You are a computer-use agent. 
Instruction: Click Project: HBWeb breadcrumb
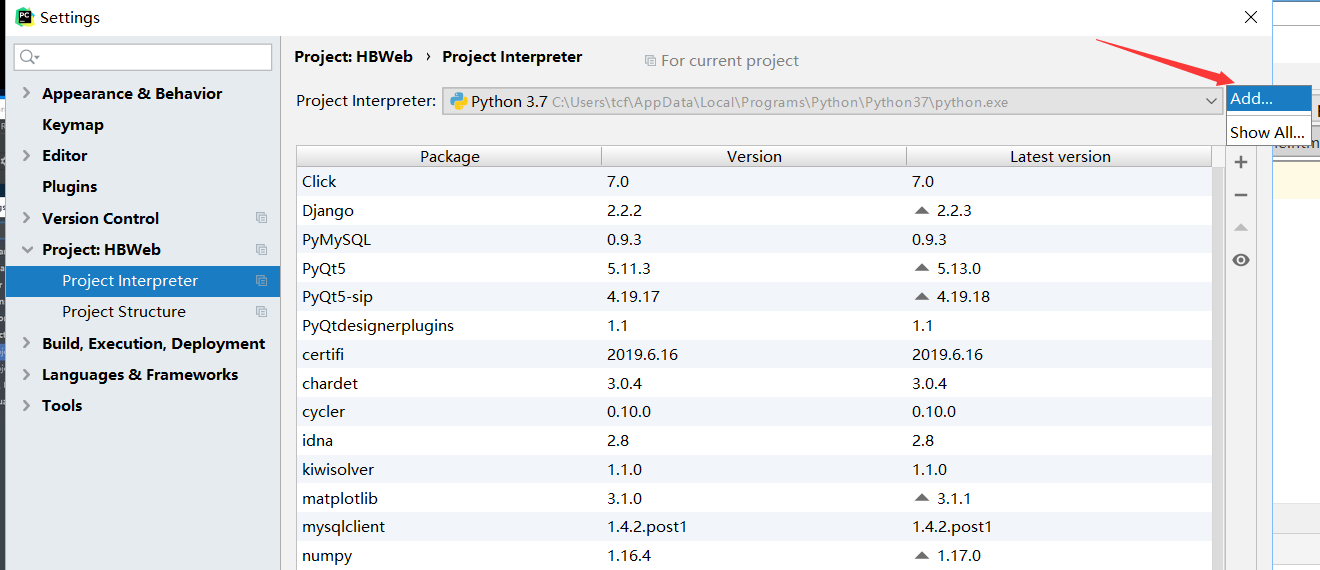click(x=354, y=57)
